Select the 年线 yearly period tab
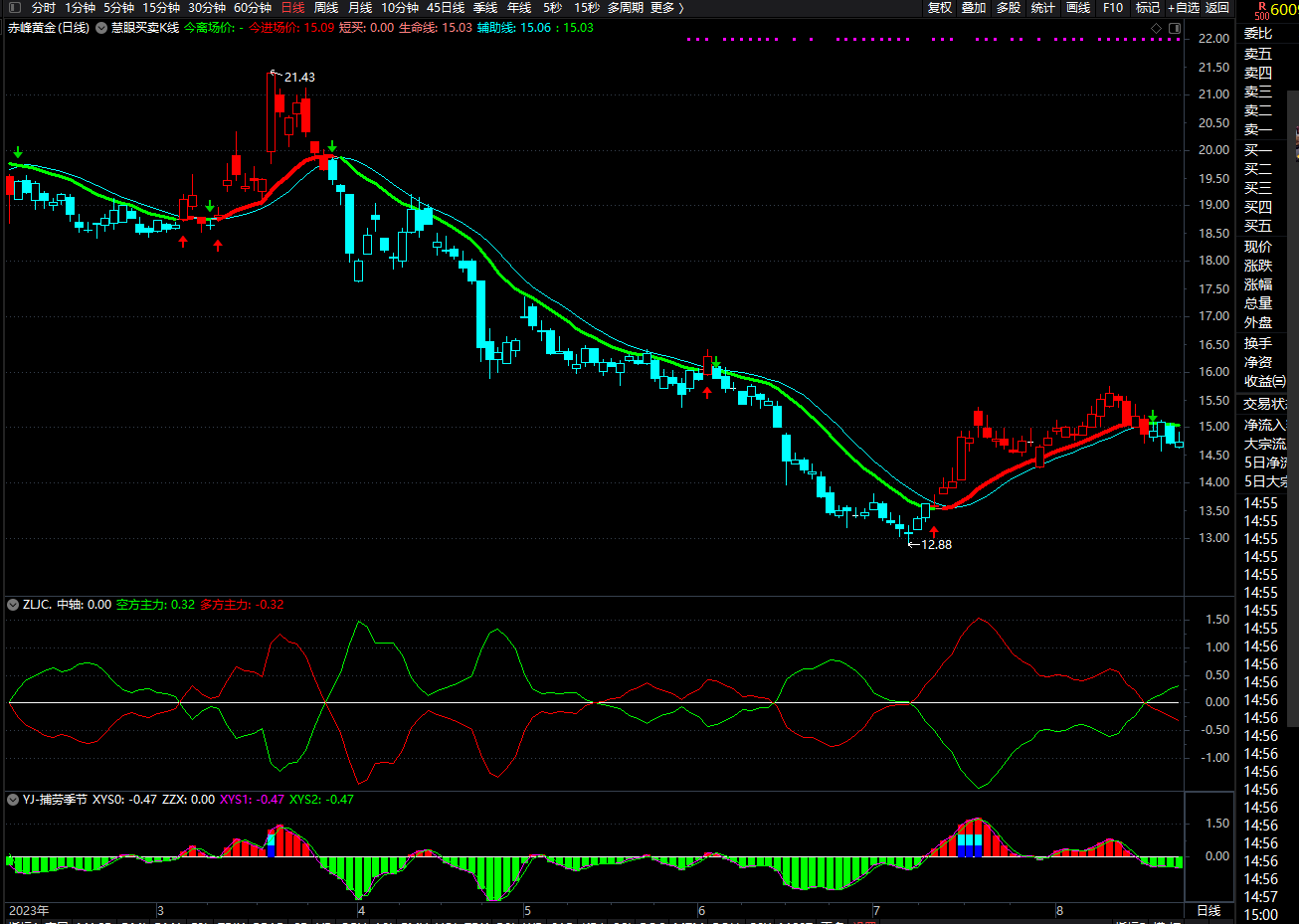 pyautogui.click(x=519, y=7)
